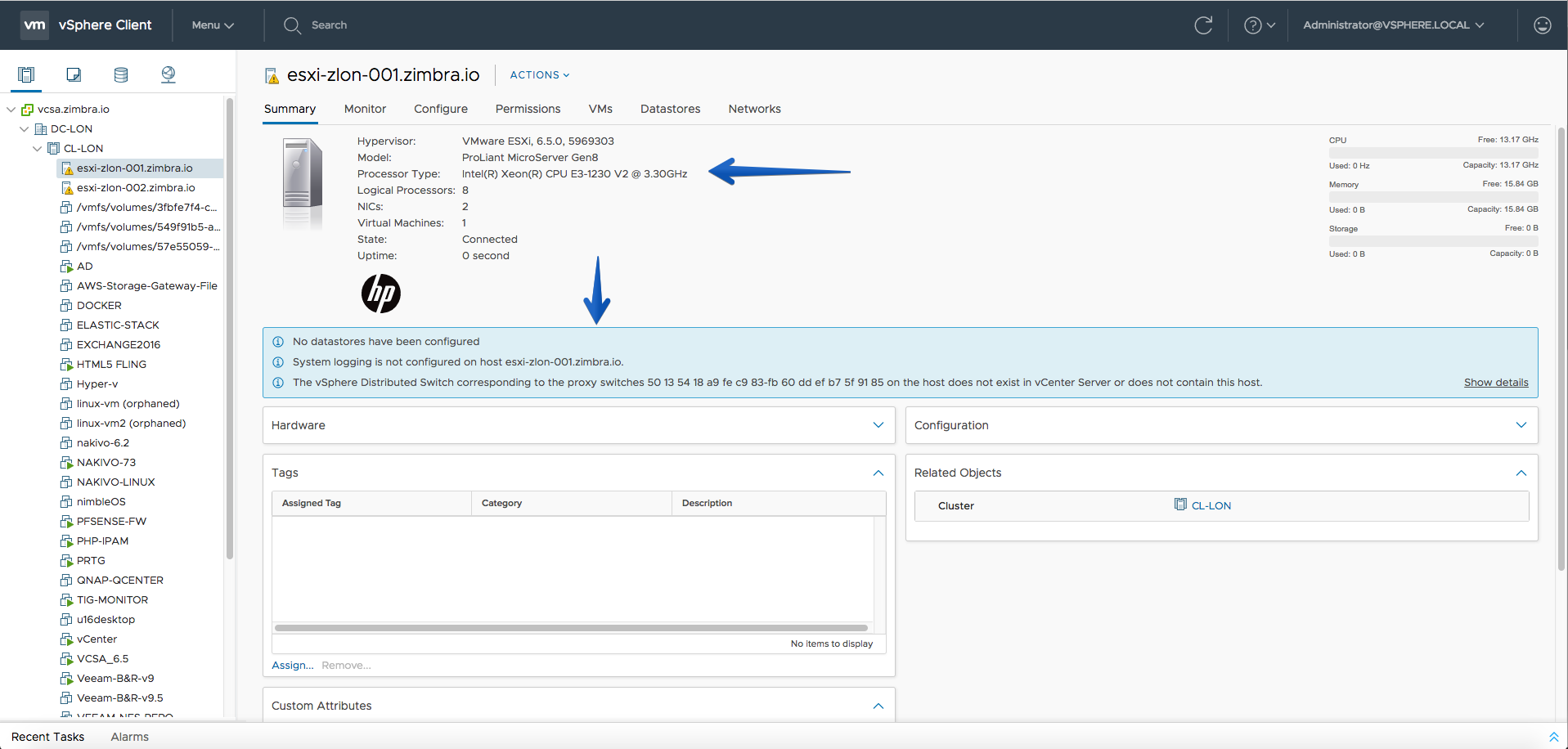Click the cluster icon next to CL-LON link

[1180, 505]
